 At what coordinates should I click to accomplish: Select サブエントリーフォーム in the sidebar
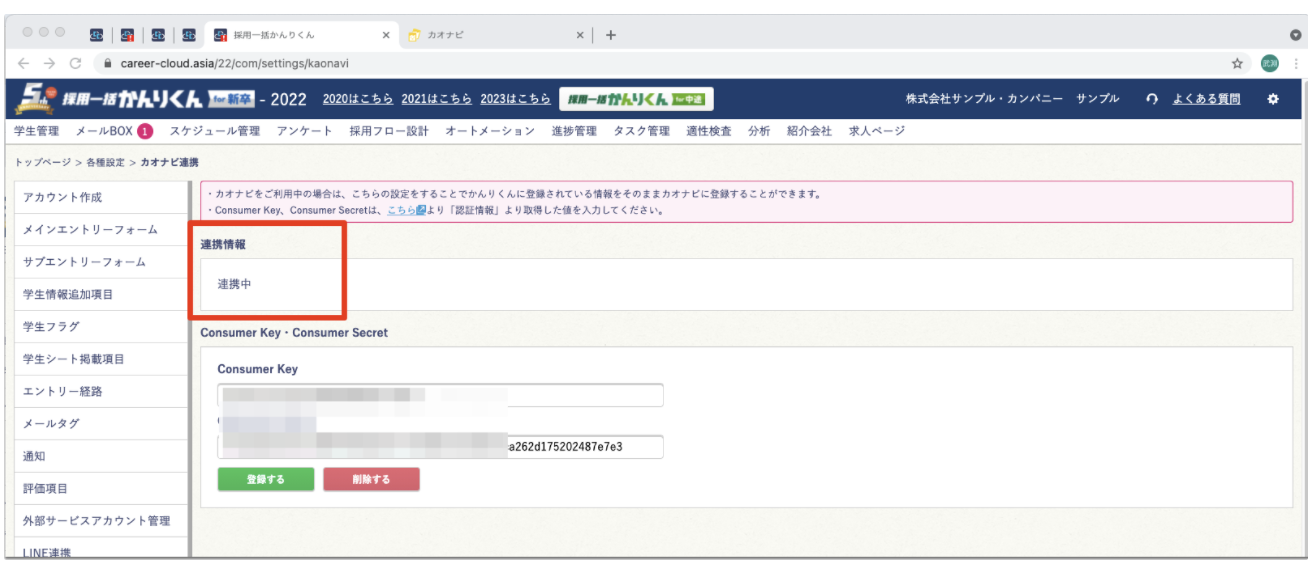(102, 262)
